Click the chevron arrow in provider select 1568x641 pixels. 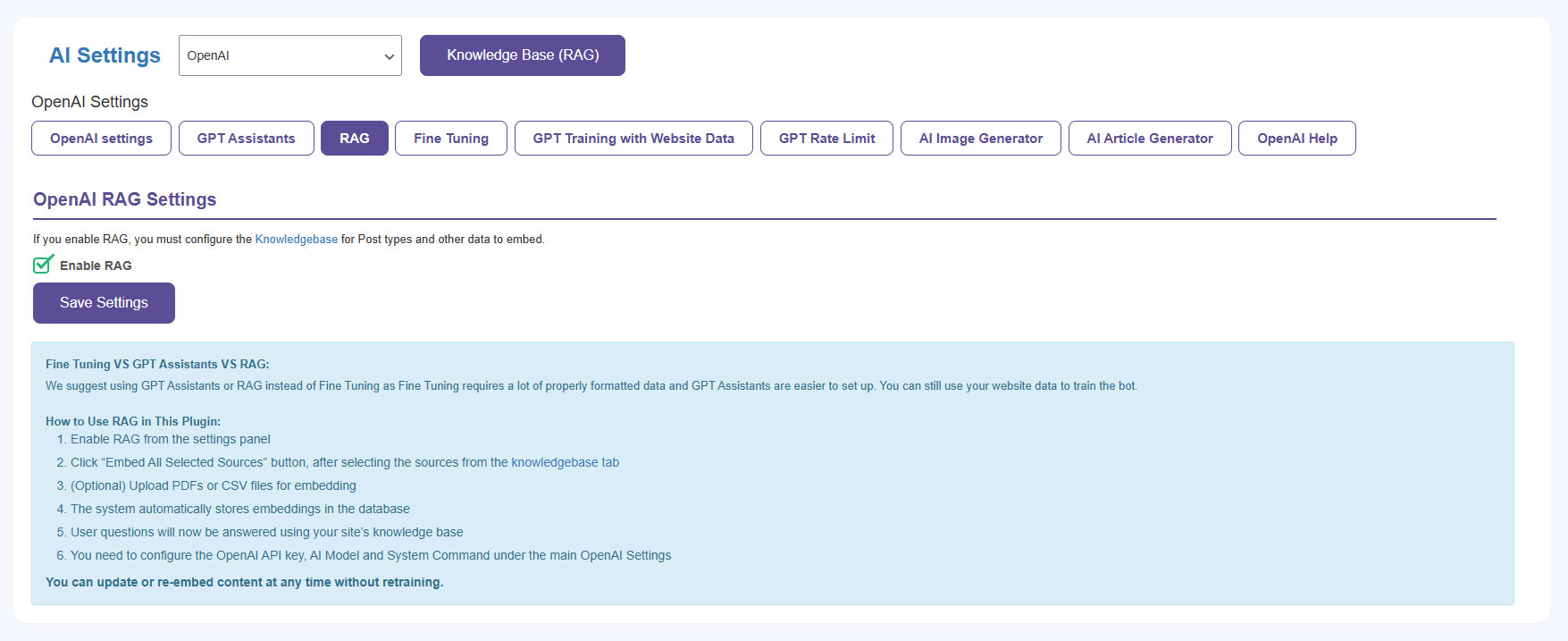tap(390, 56)
